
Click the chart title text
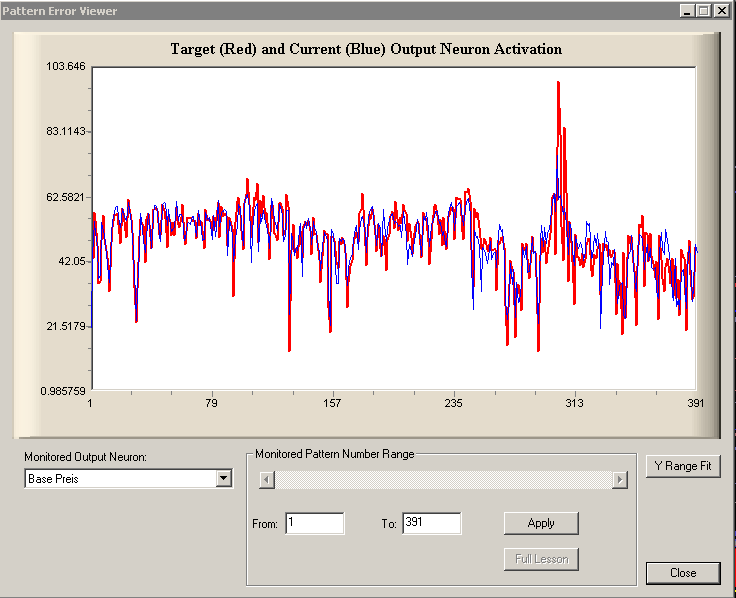coord(366,49)
